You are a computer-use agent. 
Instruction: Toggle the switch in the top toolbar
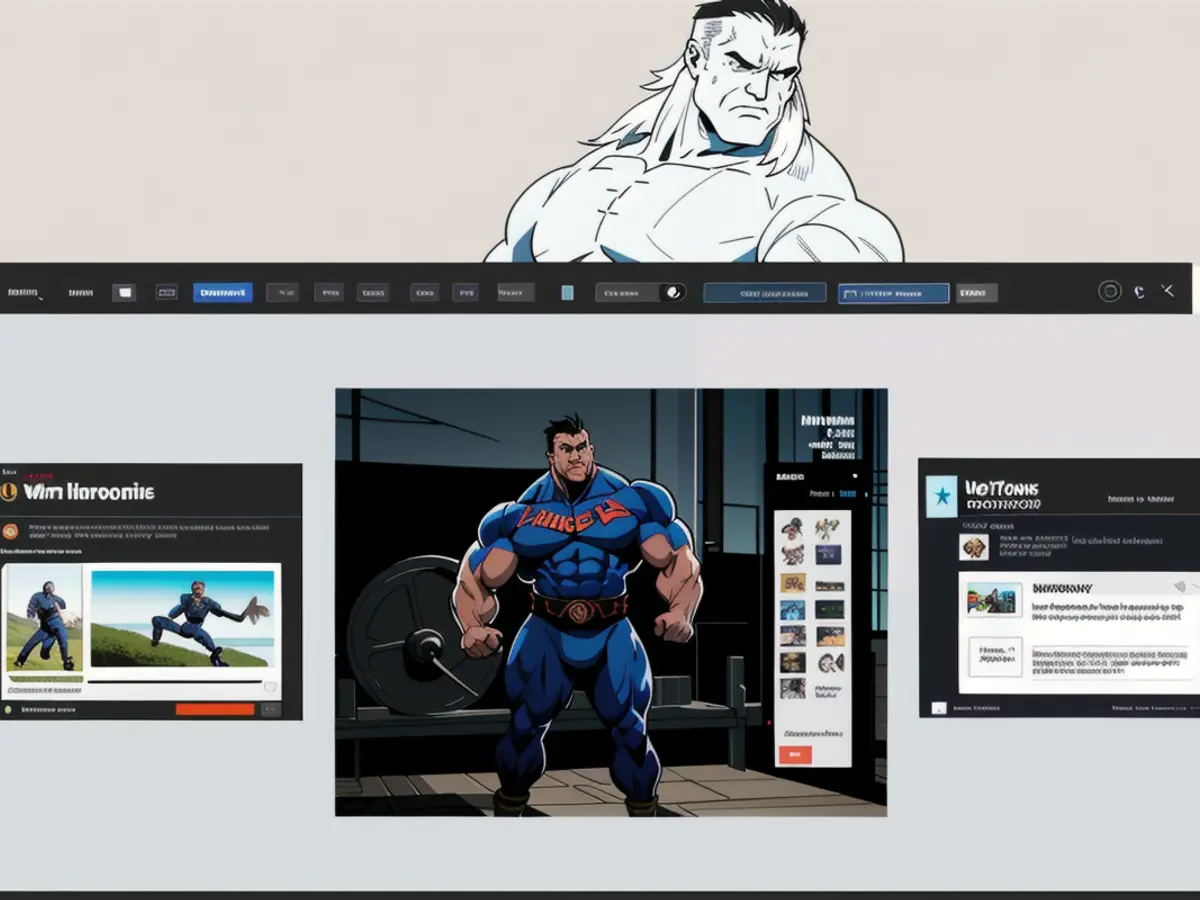pyautogui.click(x=673, y=293)
